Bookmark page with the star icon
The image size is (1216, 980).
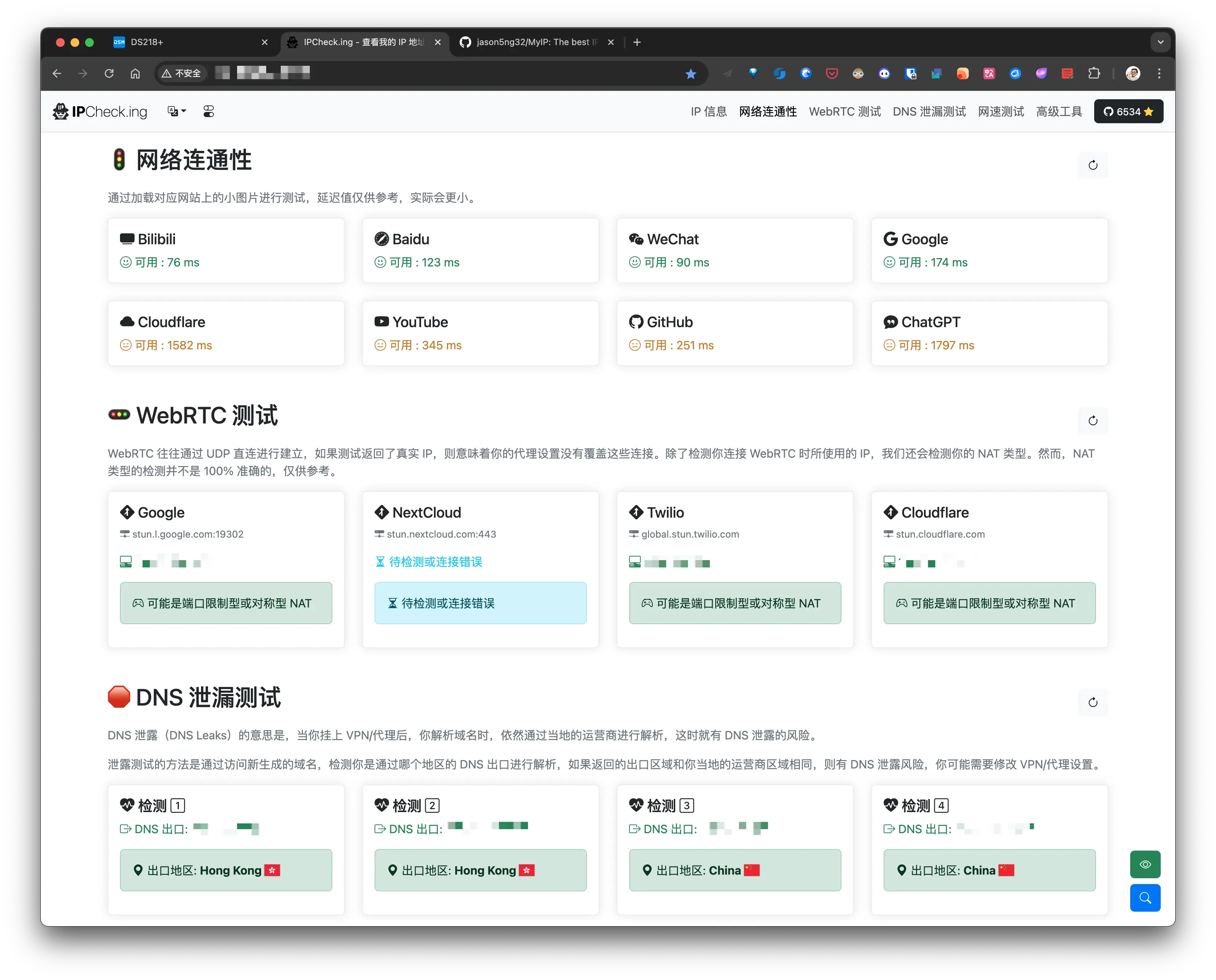pos(690,74)
